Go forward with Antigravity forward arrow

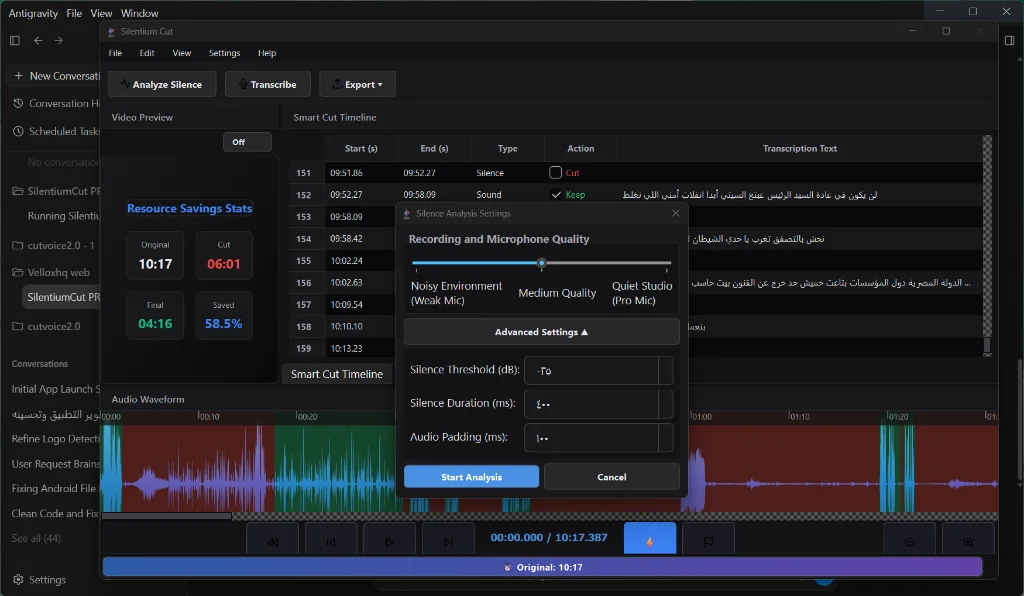coord(59,40)
